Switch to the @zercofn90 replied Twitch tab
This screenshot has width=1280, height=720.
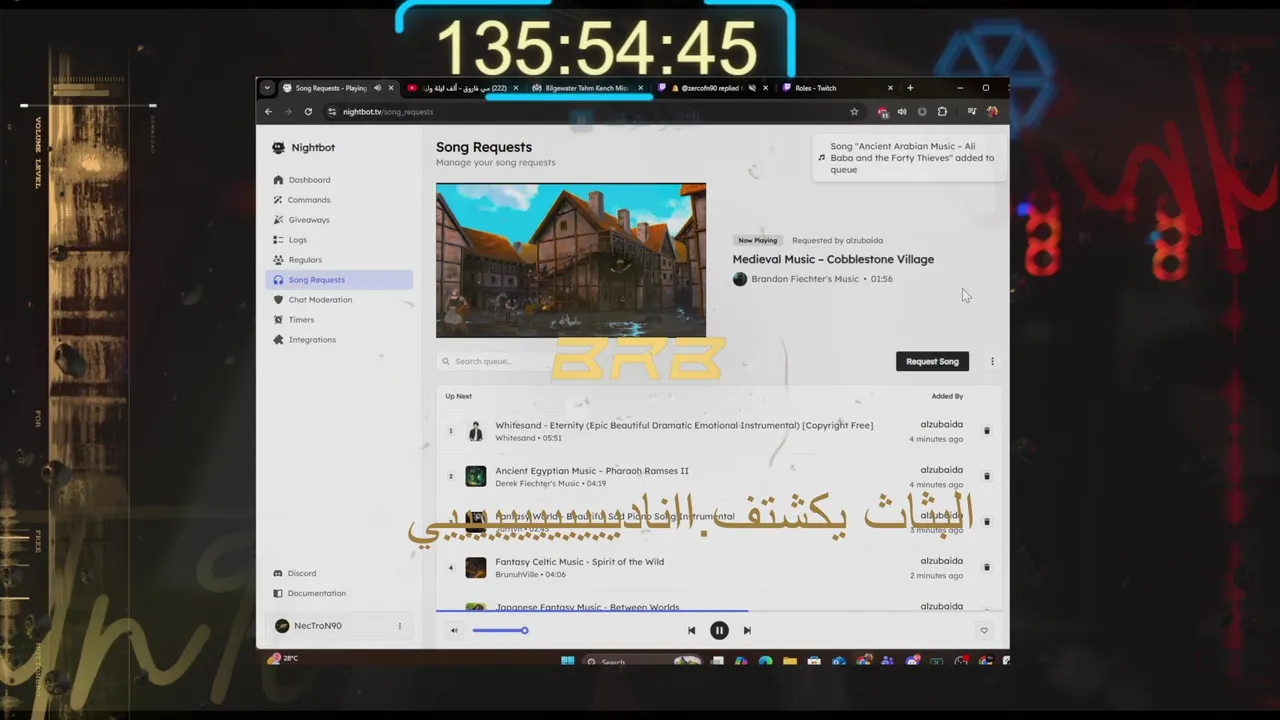pyautogui.click(x=710, y=88)
